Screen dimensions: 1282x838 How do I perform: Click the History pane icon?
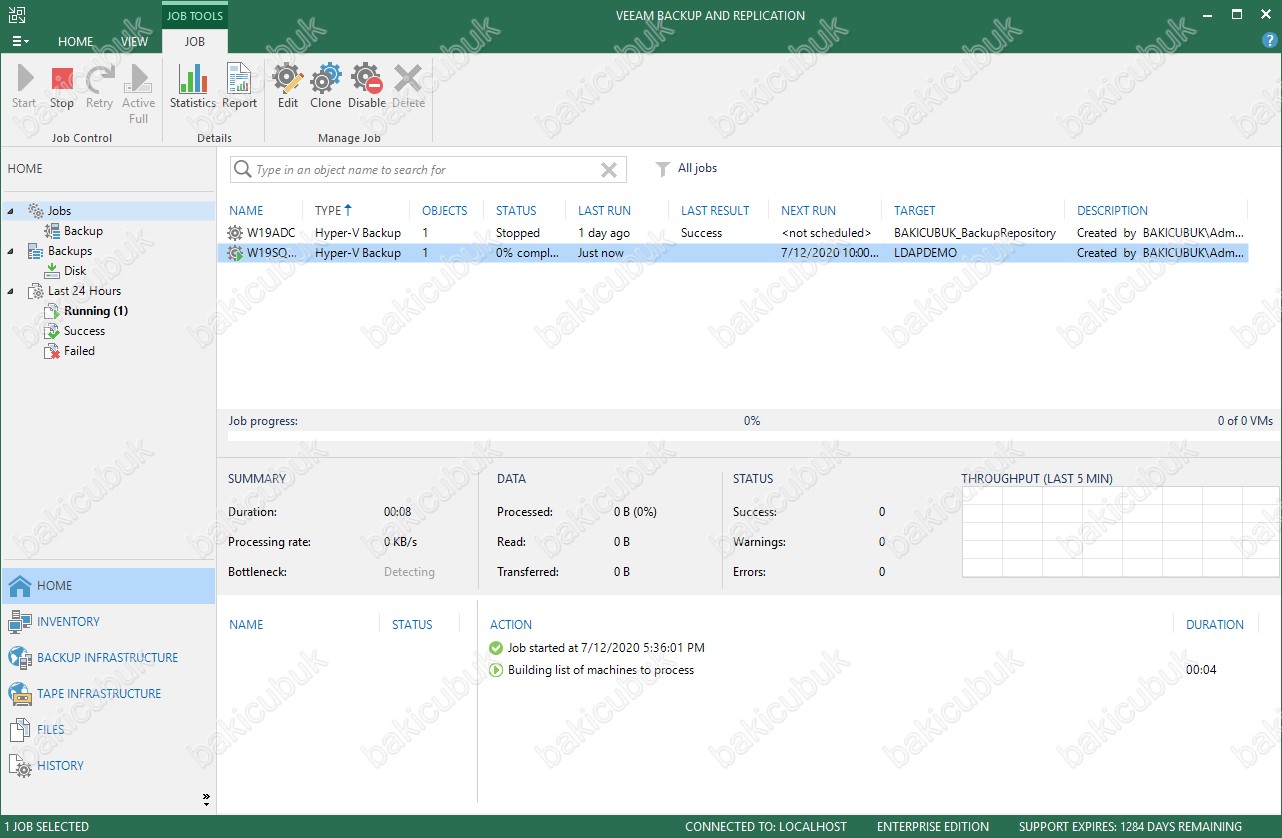coord(20,766)
